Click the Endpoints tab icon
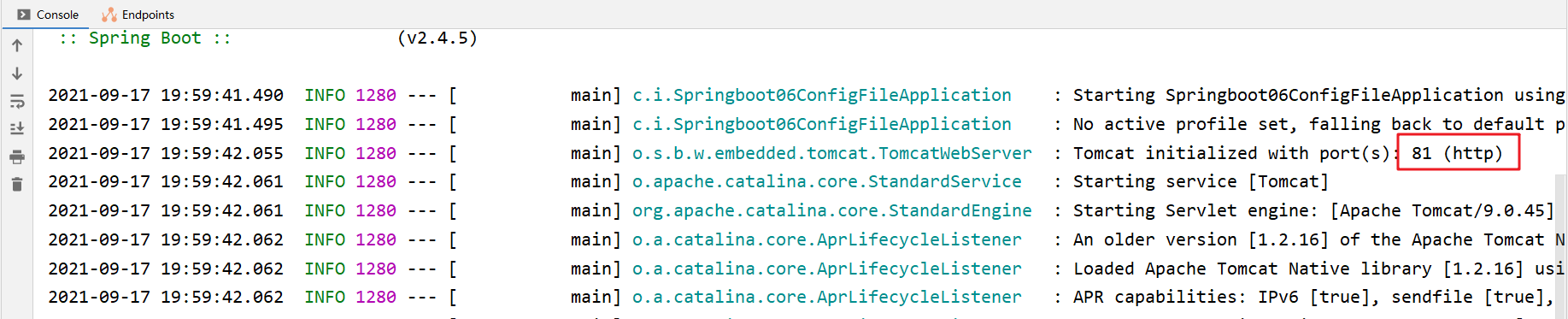Viewport: 1568px width, 319px height. (x=109, y=15)
